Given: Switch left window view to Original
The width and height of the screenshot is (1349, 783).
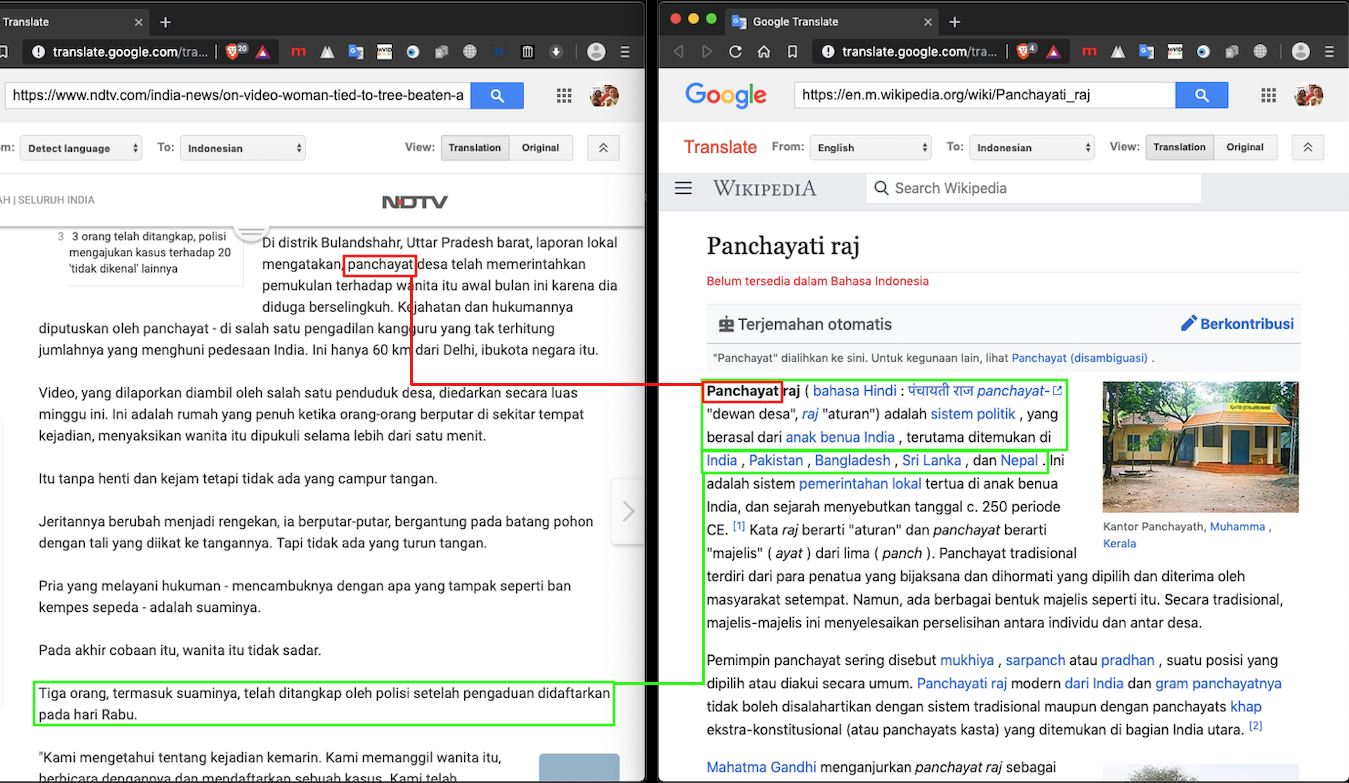Looking at the screenshot, I should pyautogui.click(x=540, y=148).
